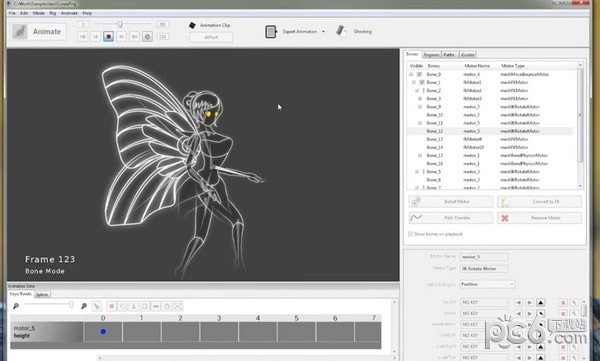Click the red X delete icon in timeline toolbar

tap(111, 306)
